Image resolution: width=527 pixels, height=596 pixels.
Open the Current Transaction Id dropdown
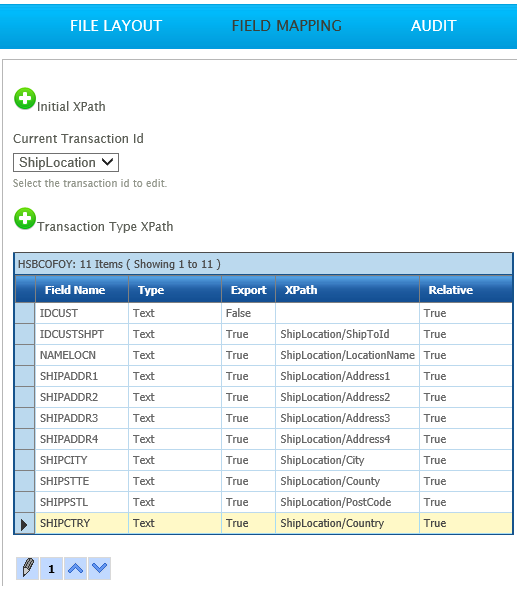[x=66, y=162]
